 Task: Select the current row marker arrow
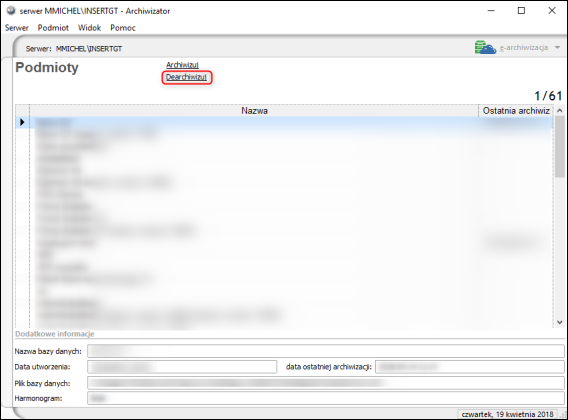point(22,122)
